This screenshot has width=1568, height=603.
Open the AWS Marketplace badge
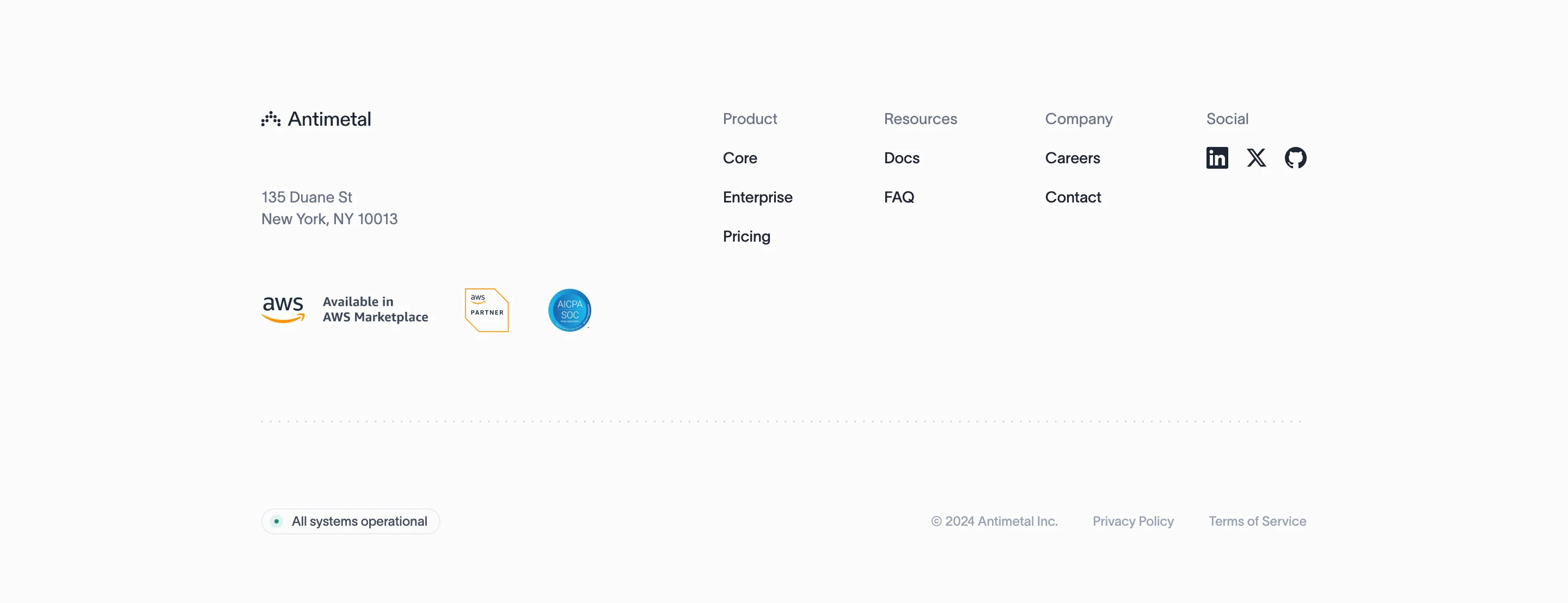point(345,309)
